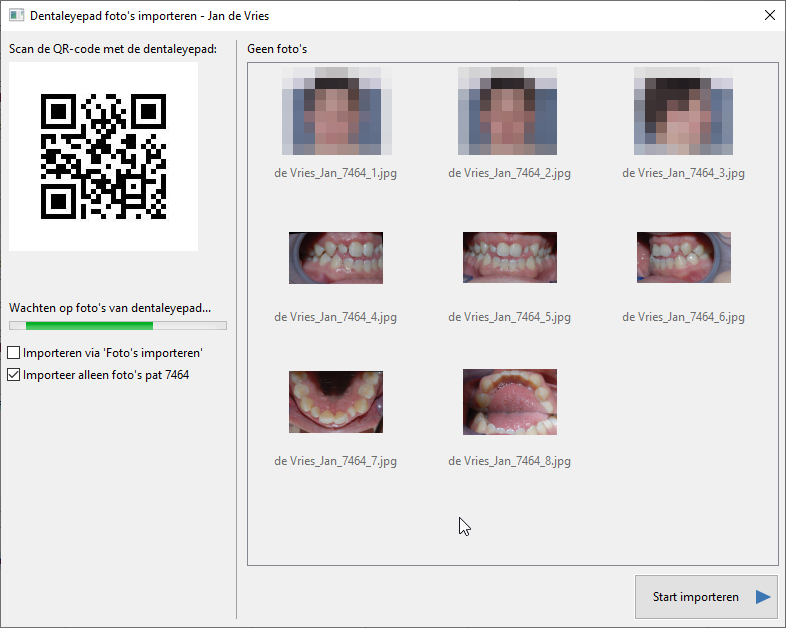786x628 pixels.
Task: Select thumbnail de Vries_Jan_7464_3.jpg
Action: 683,111
